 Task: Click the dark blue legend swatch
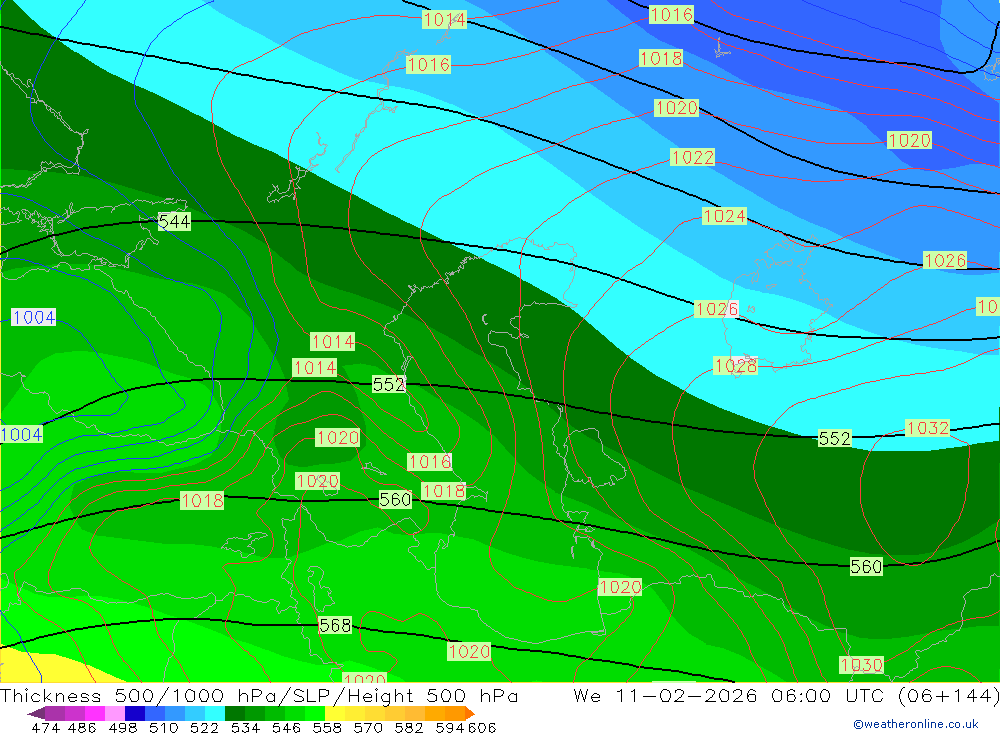coord(135,713)
